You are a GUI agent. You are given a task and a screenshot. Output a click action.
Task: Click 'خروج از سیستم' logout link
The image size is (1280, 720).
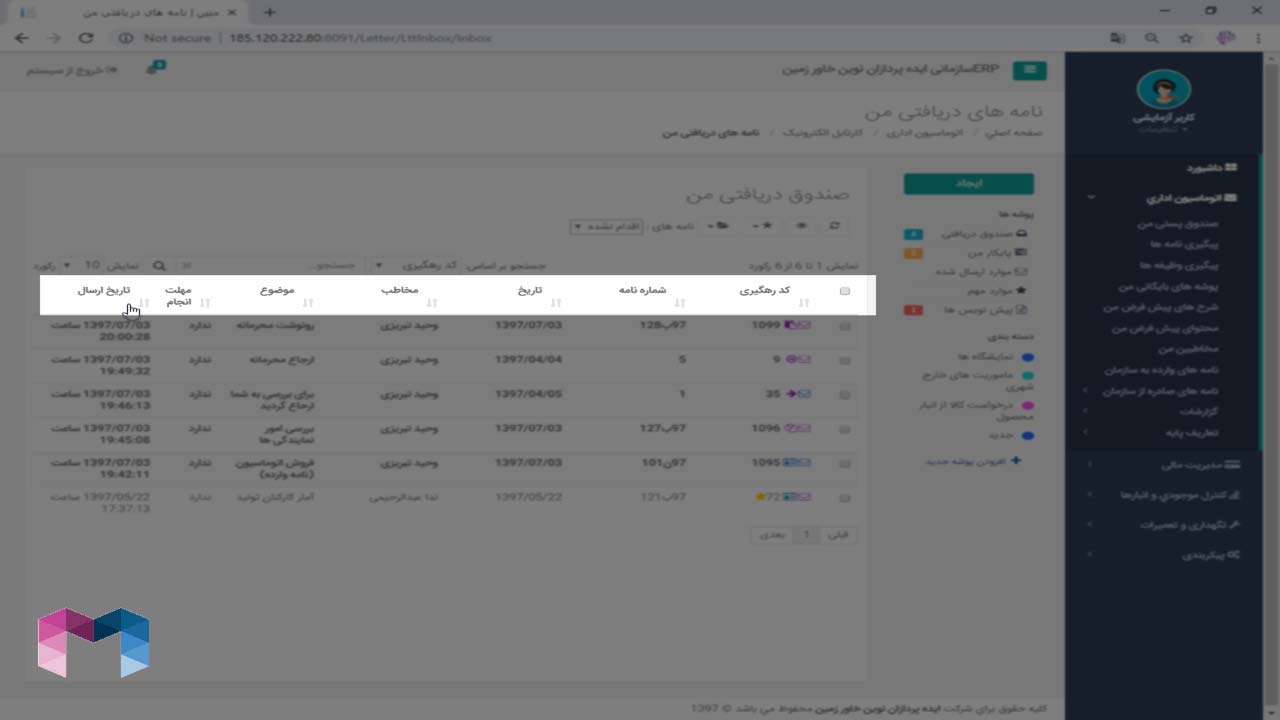pyautogui.click(x=71, y=70)
